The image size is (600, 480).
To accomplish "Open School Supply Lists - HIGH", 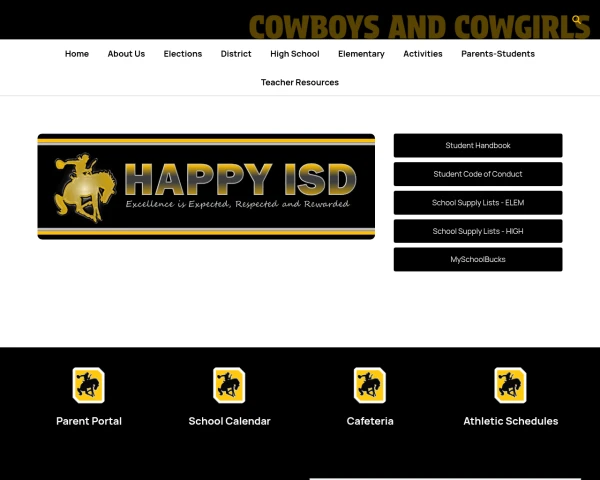I will pos(478,231).
